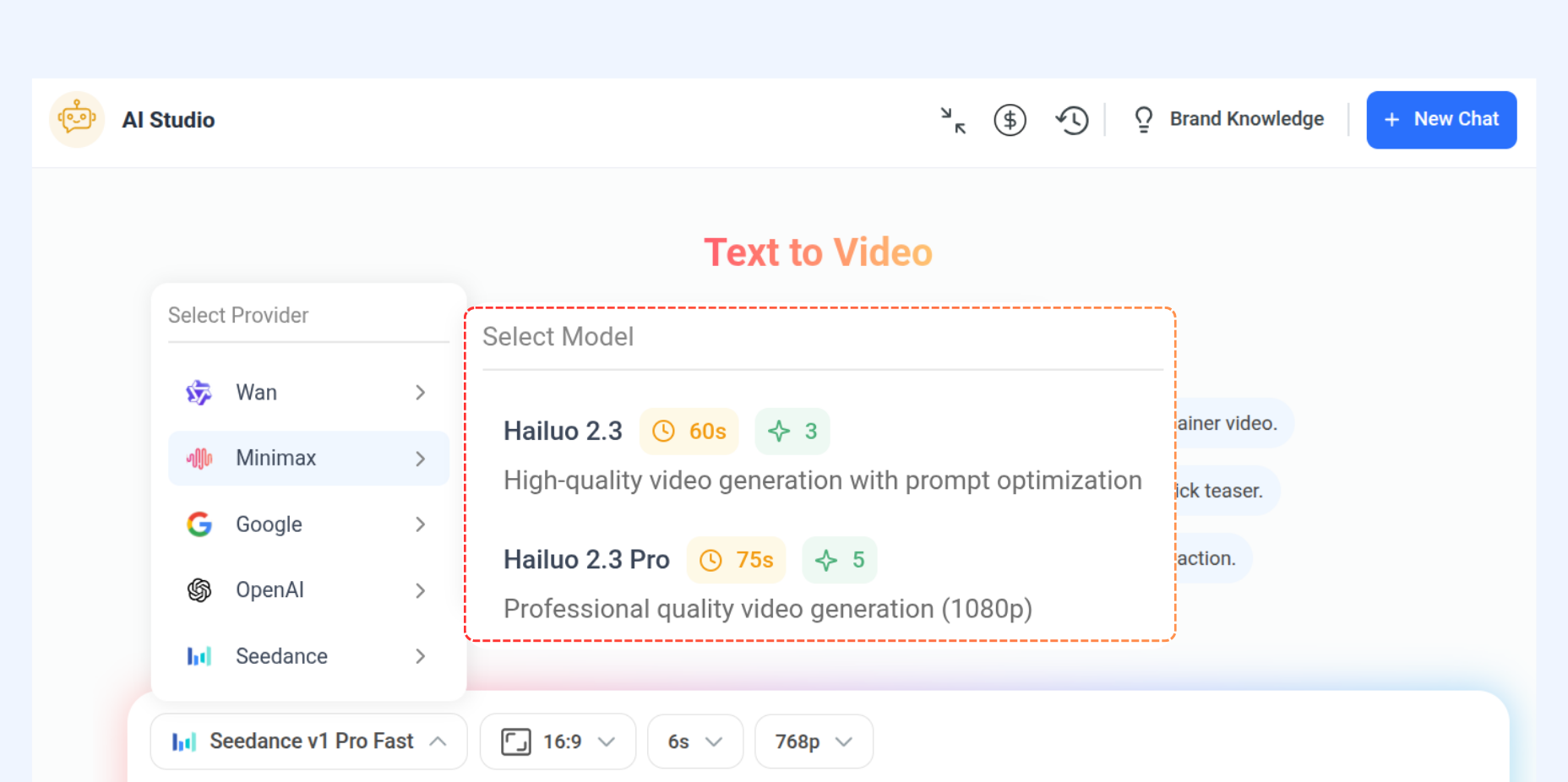The image size is (1568, 782).
Task: Click the 5 credits cost badge
Action: point(840,560)
